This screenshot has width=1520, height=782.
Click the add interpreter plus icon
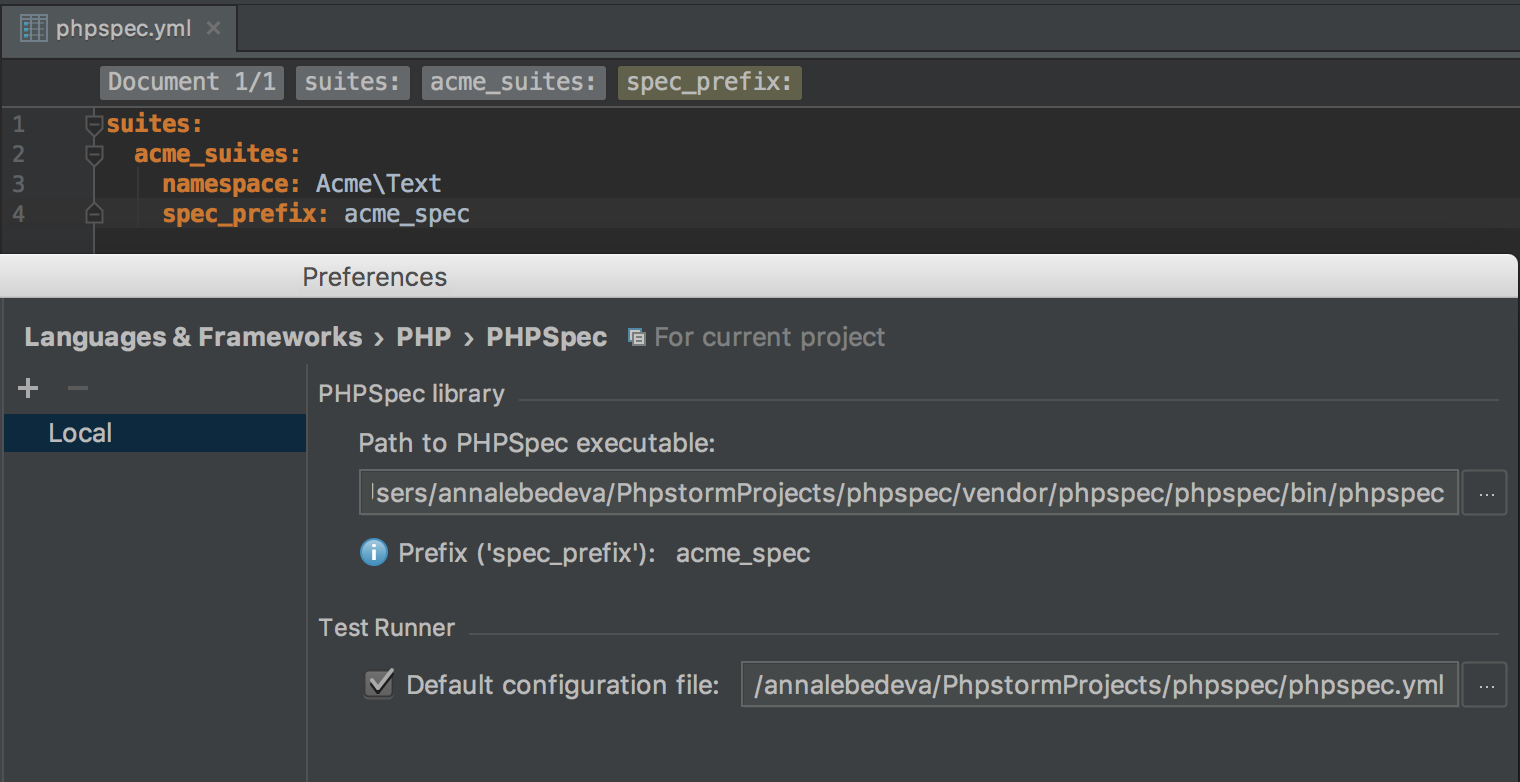(x=28, y=388)
